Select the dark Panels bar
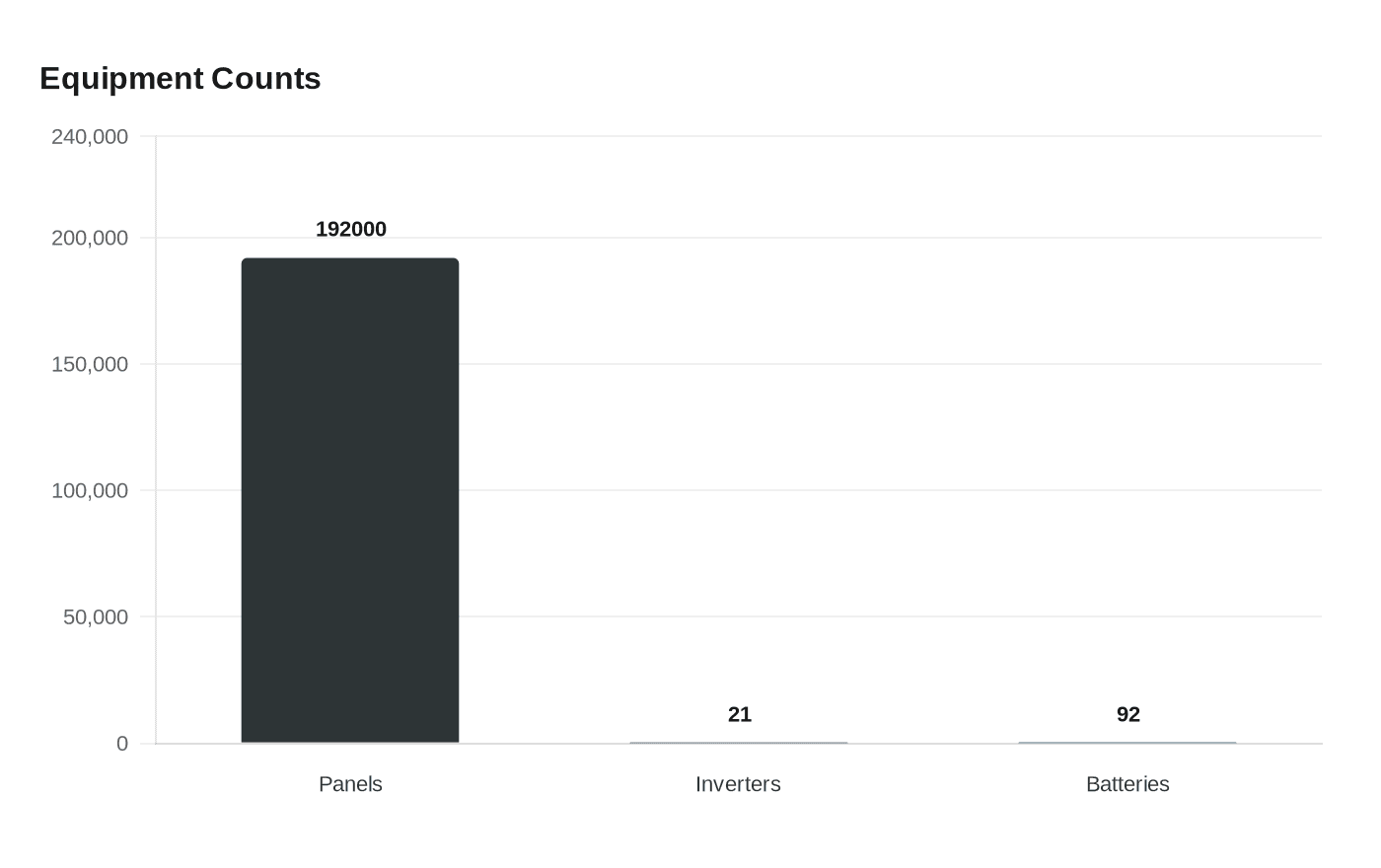1381x868 pixels. (x=350, y=500)
